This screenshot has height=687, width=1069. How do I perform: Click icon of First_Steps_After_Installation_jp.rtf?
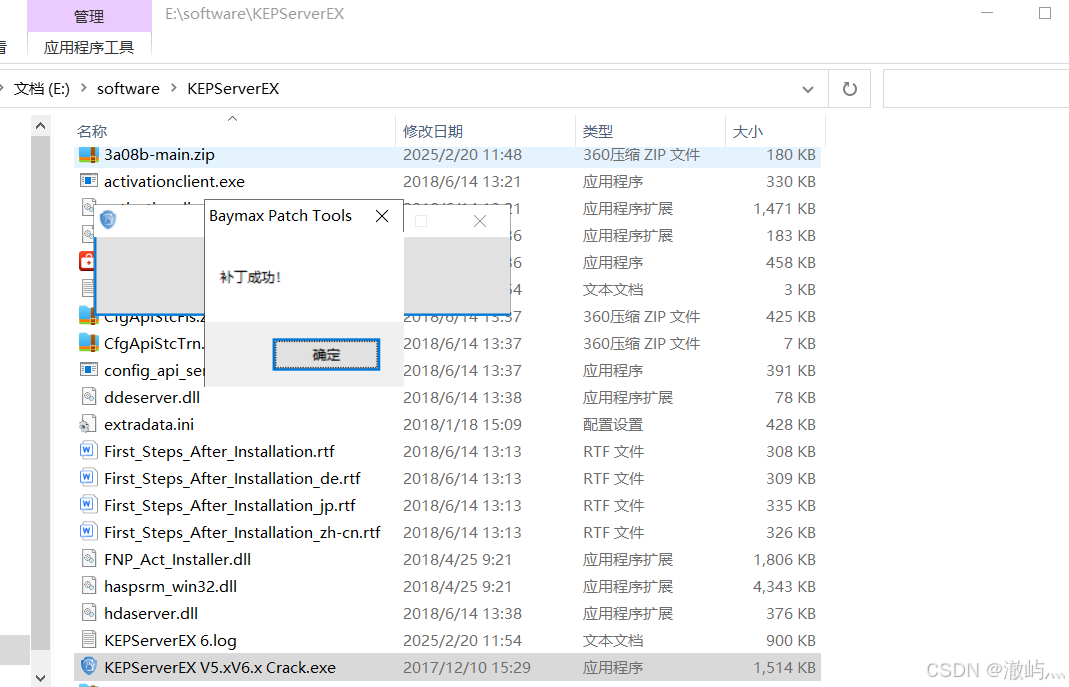point(87,504)
